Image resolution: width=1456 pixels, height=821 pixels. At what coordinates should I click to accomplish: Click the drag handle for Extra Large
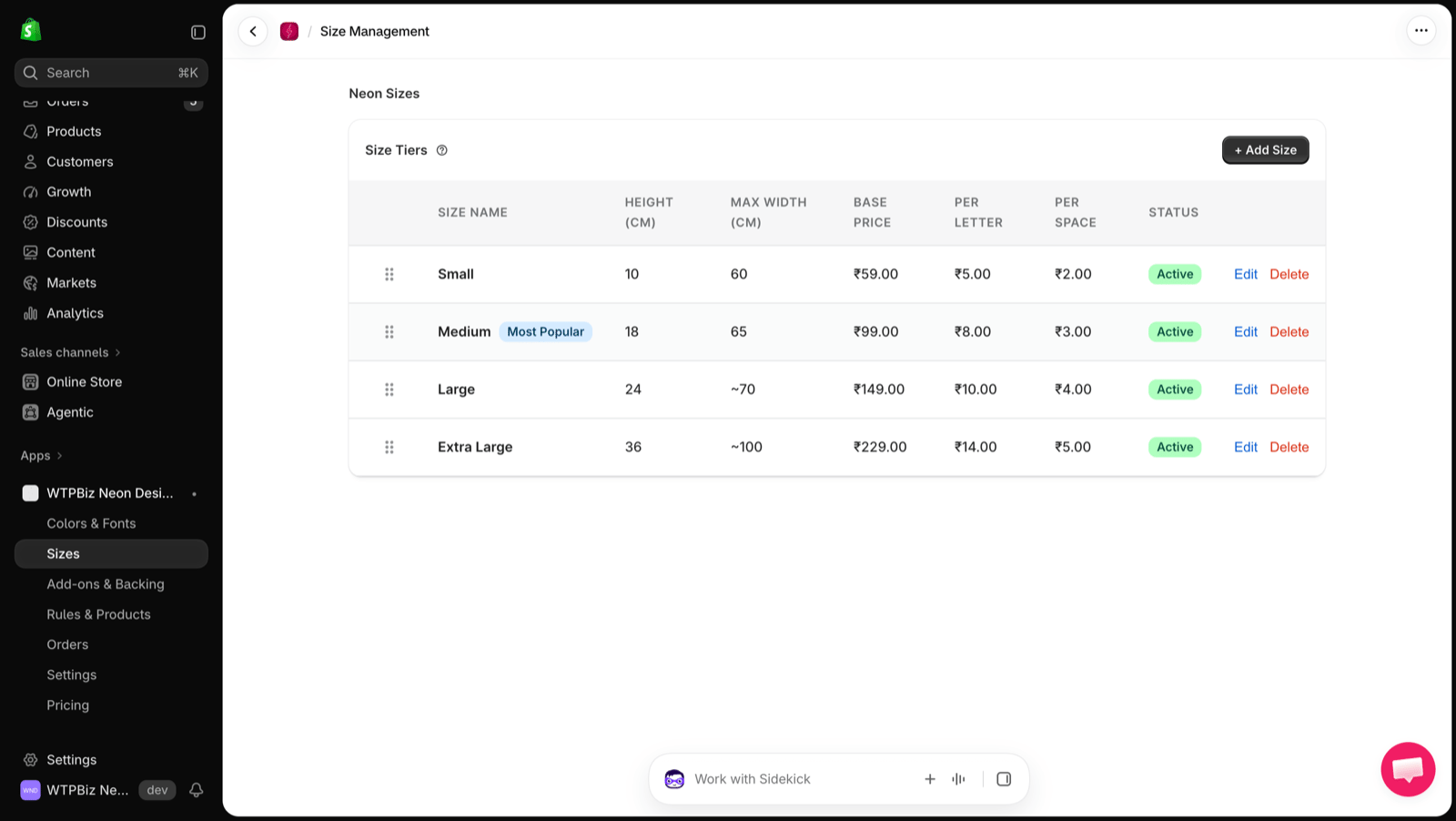389,447
